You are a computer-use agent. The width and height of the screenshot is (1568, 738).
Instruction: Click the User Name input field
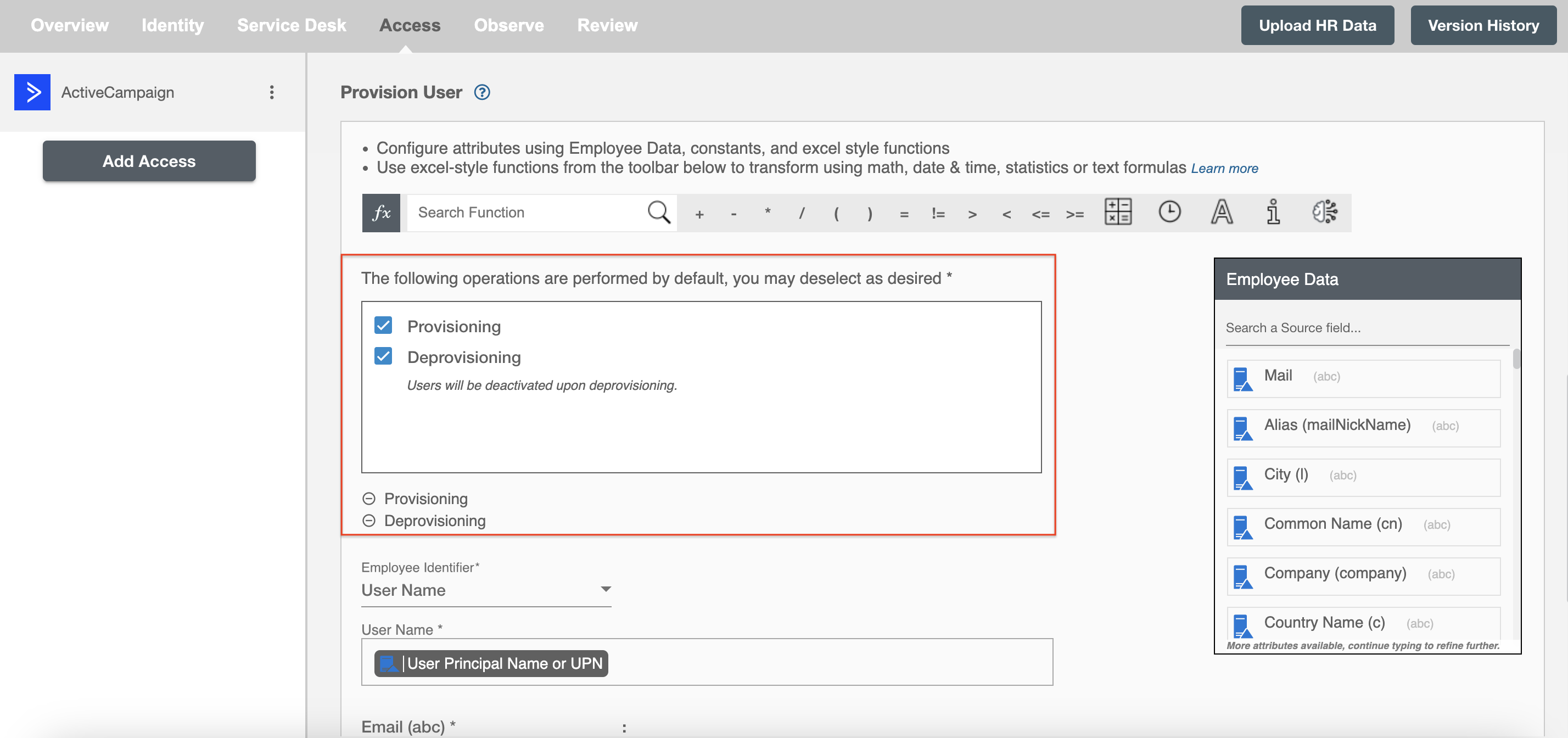[x=707, y=663]
